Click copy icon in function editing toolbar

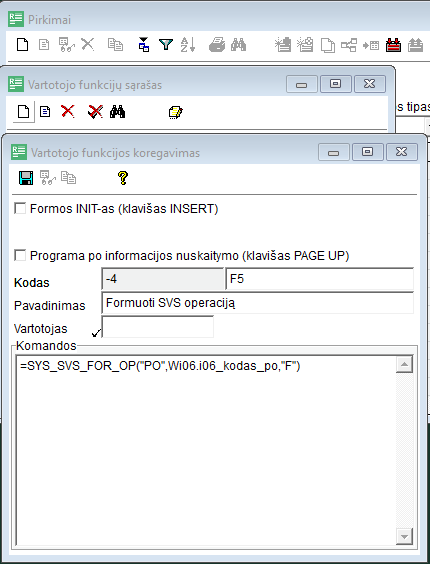(x=68, y=178)
